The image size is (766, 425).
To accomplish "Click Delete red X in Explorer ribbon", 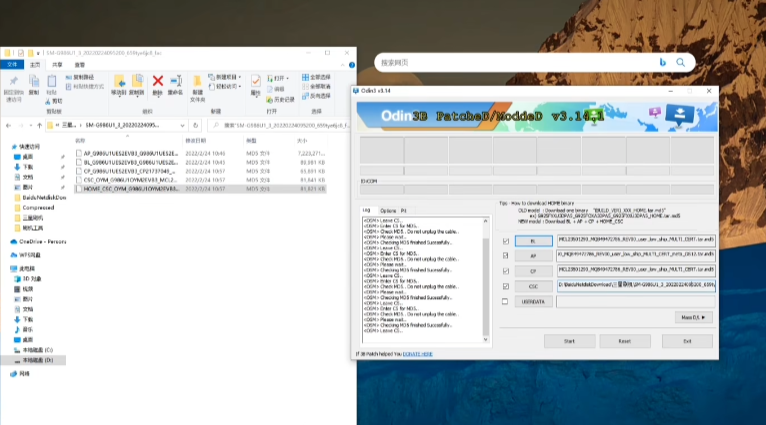I will point(157,81).
